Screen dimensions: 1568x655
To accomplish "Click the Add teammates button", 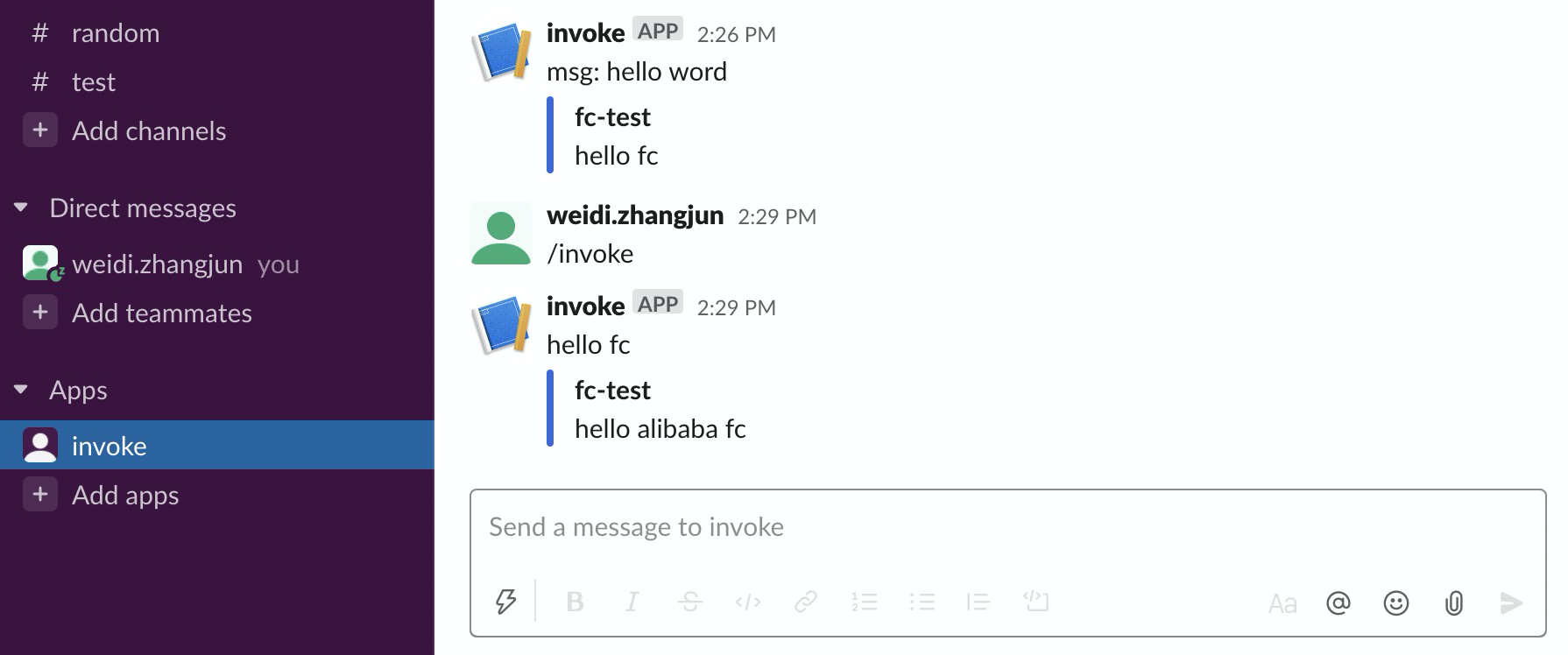I will [161, 313].
